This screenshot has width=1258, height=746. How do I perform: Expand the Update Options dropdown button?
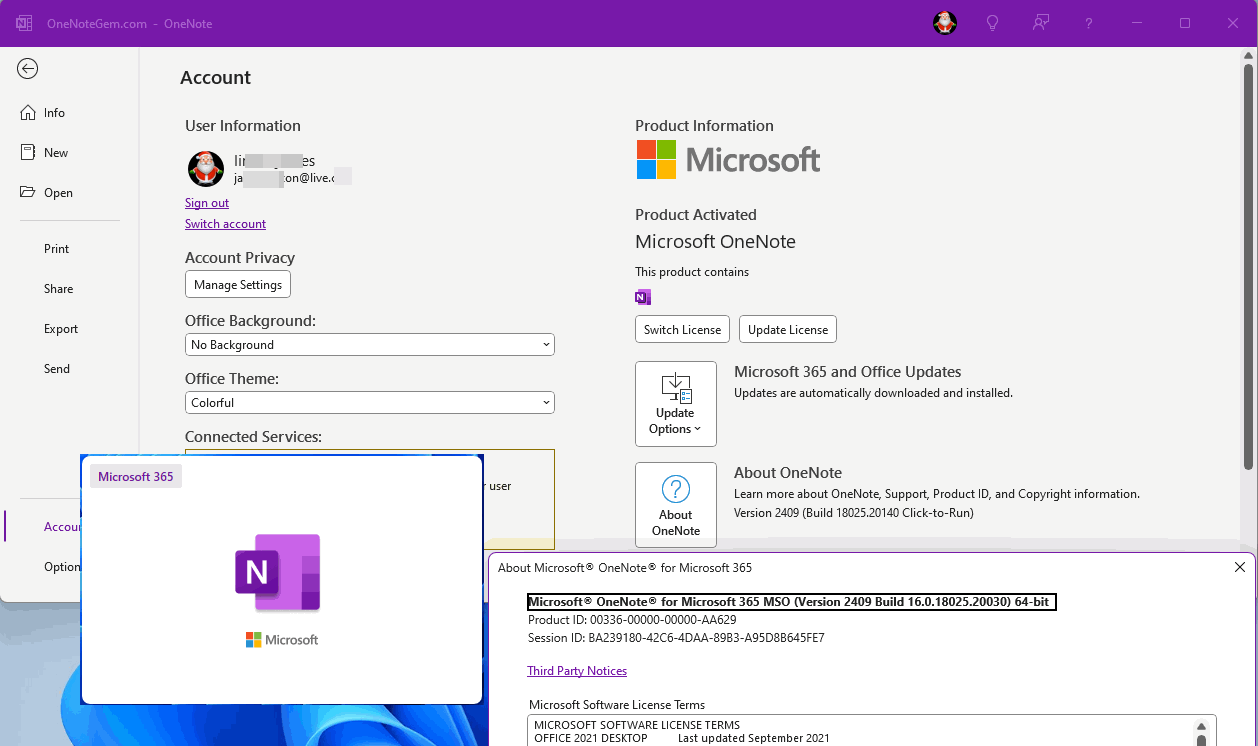click(x=676, y=404)
